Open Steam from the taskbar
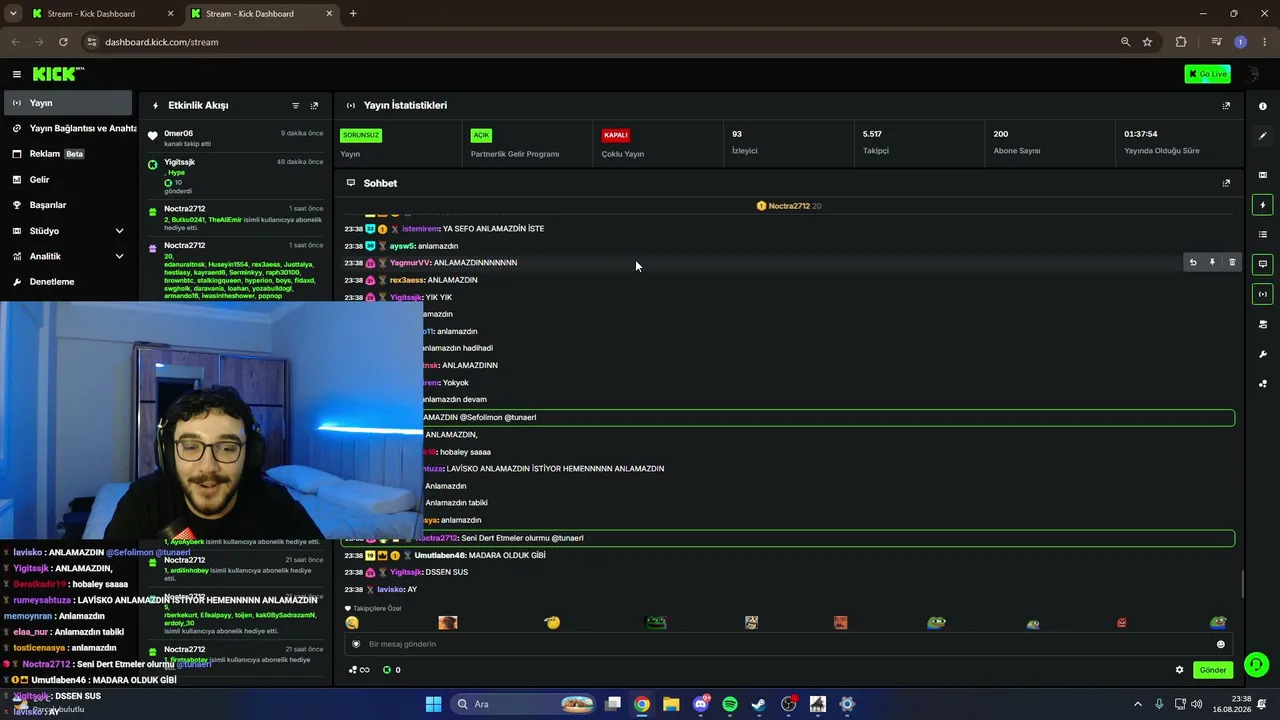Image resolution: width=1280 pixels, height=720 pixels. pyautogui.click(x=759, y=704)
